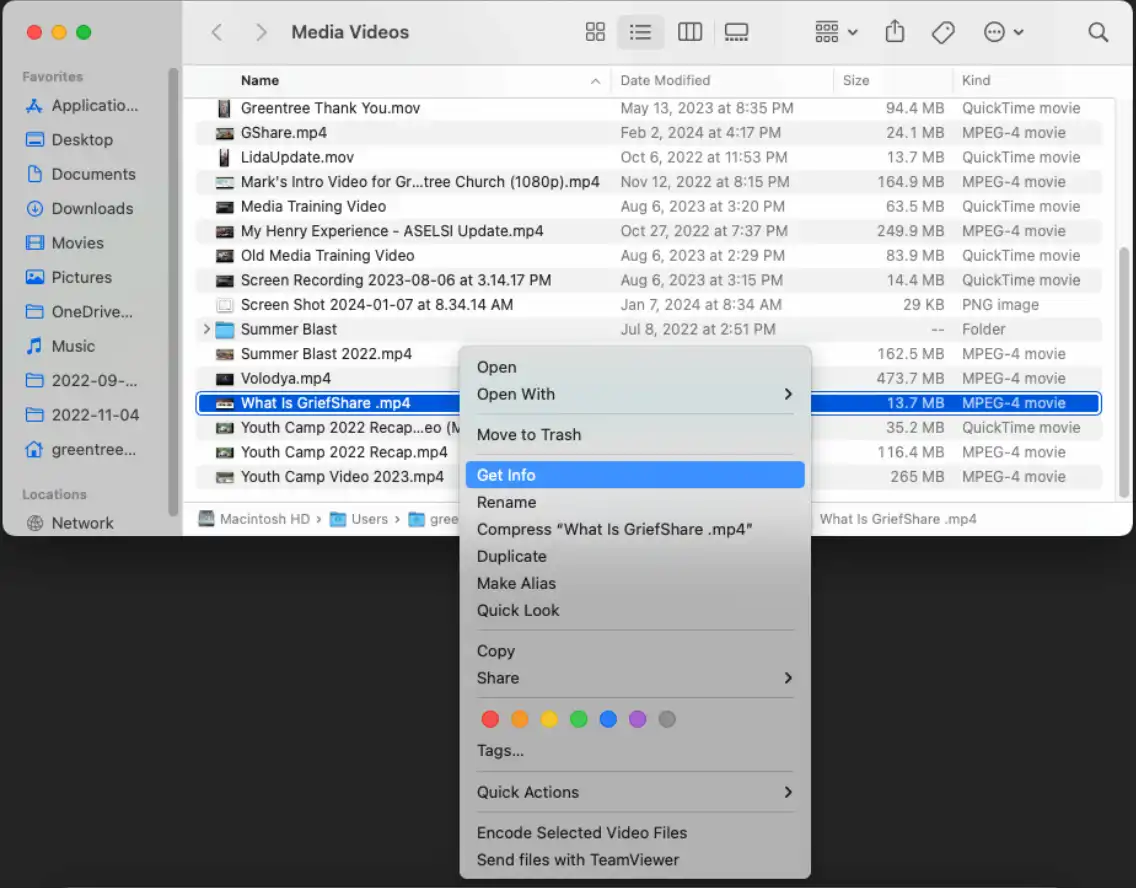This screenshot has height=888, width=1136.
Task: Switch to list view
Action: click(x=640, y=32)
